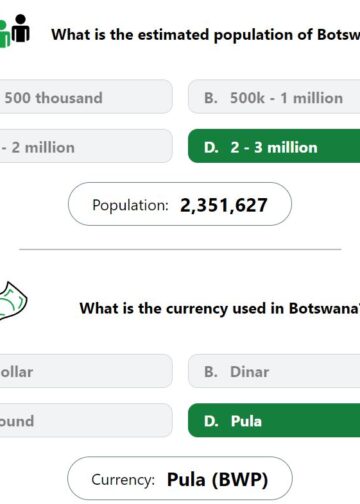The height and width of the screenshot is (504, 360).
Task: Select the '500 thousand' answer option
Action: (86, 97)
